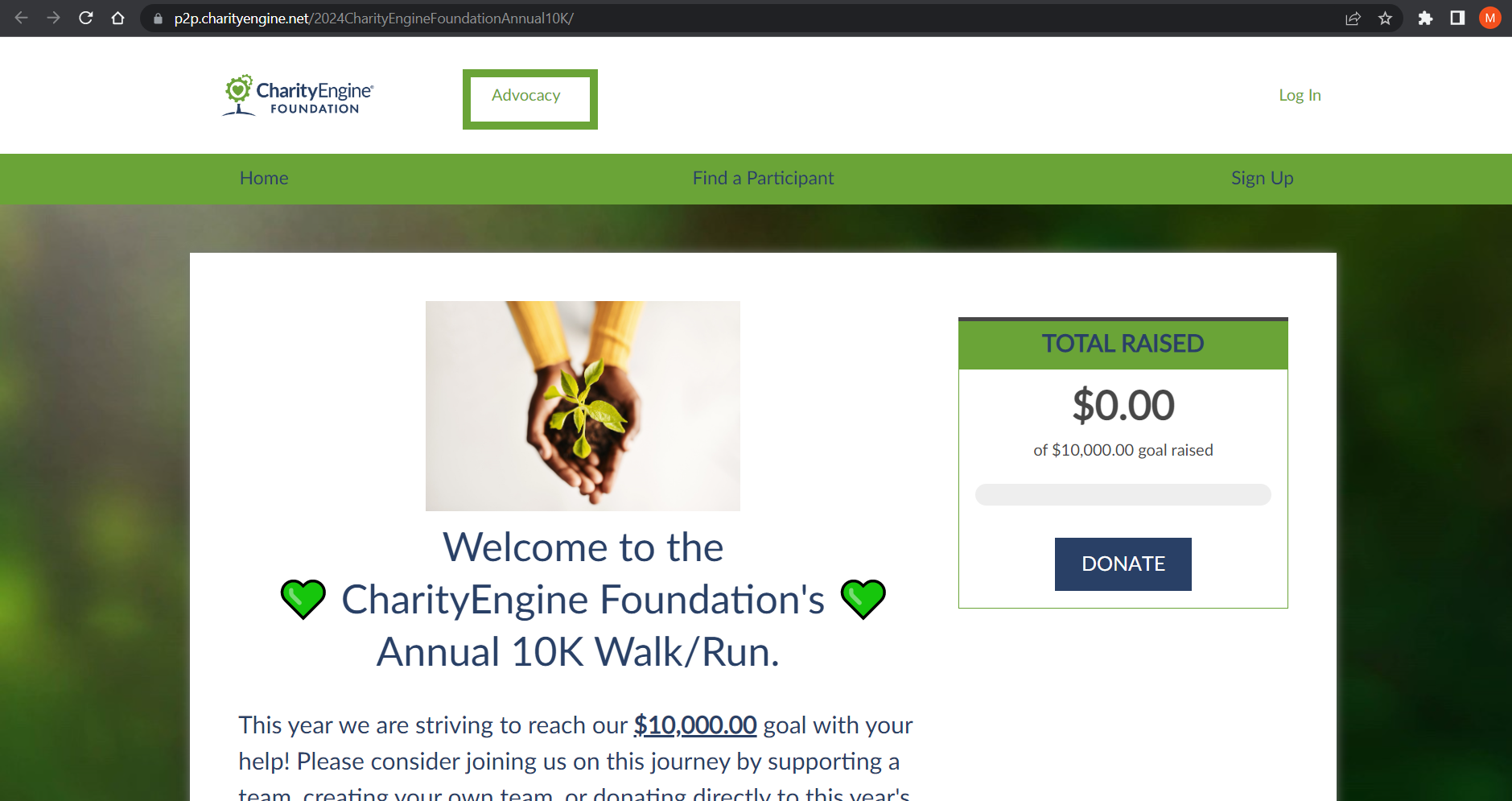Select Sign Up in green bar
Viewport: 1512px width, 801px height.
coord(1262,178)
